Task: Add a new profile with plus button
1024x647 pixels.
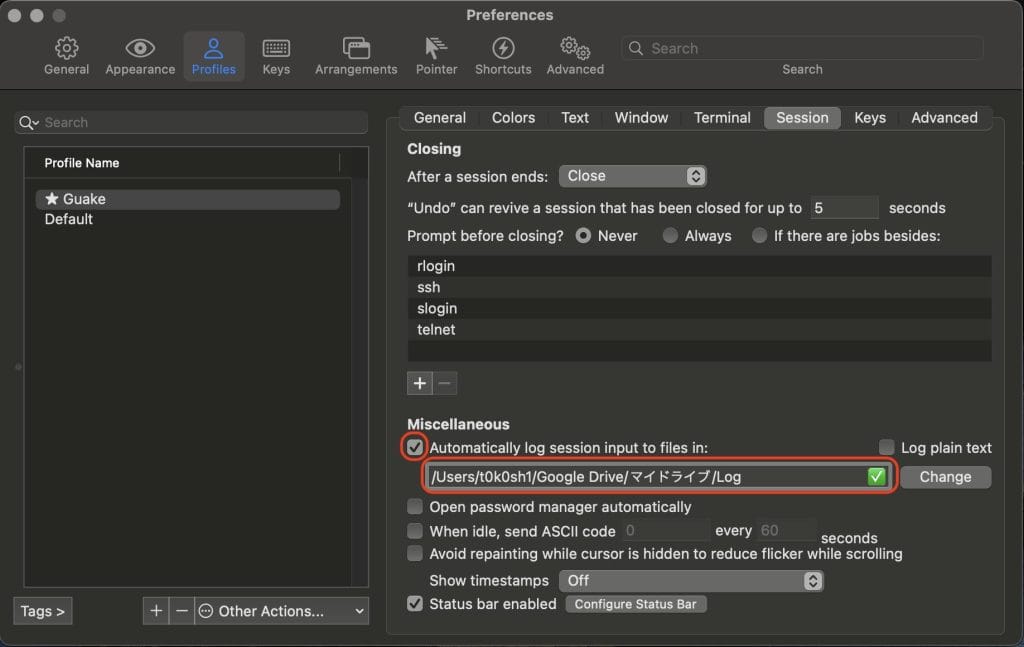Action: pyautogui.click(x=156, y=611)
